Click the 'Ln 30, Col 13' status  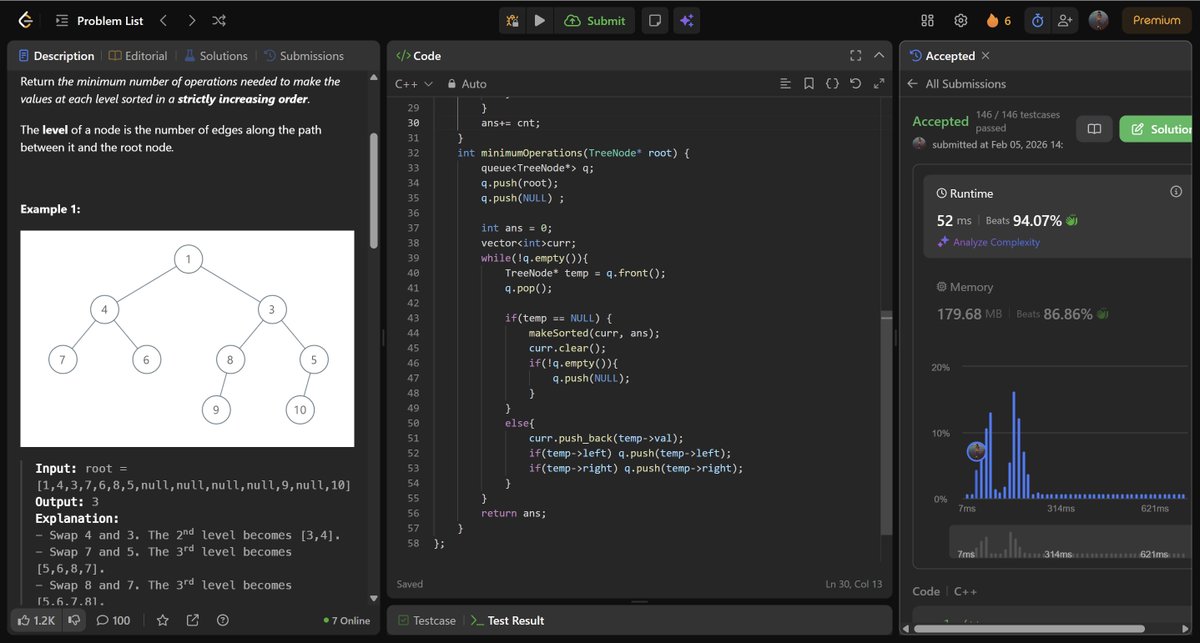pyautogui.click(x=854, y=584)
